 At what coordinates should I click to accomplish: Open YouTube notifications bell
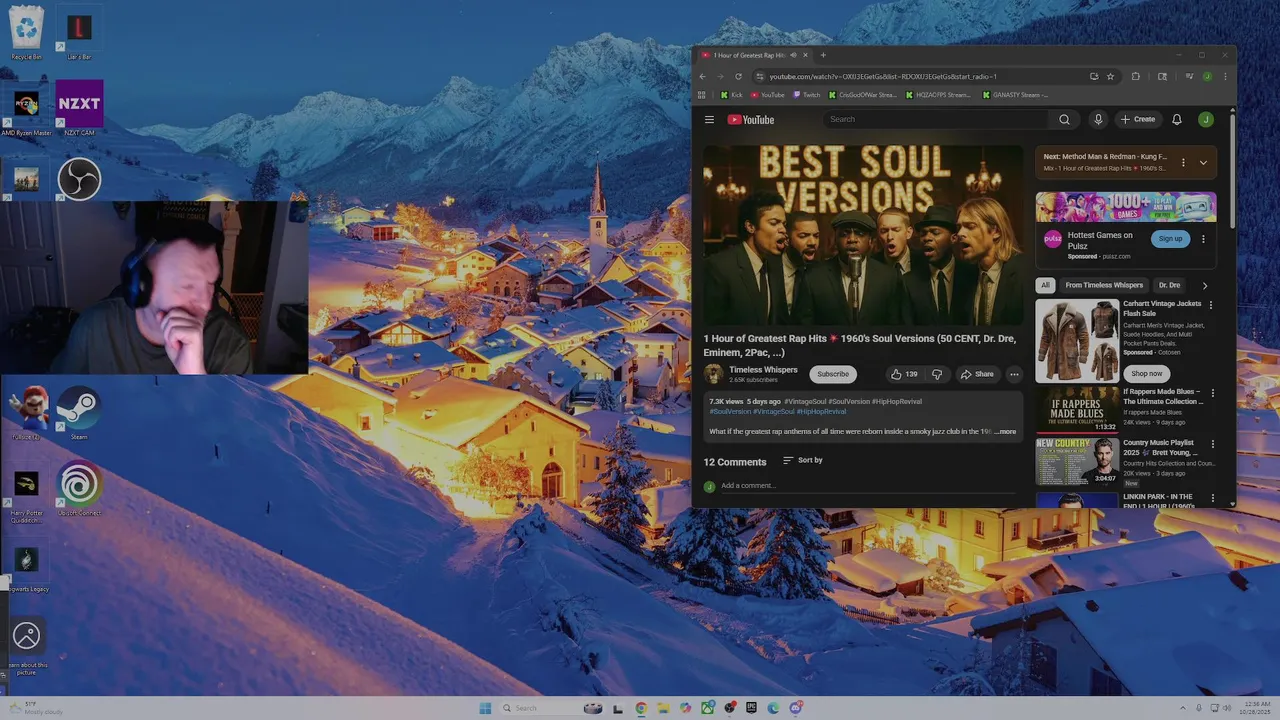coord(1177,119)
